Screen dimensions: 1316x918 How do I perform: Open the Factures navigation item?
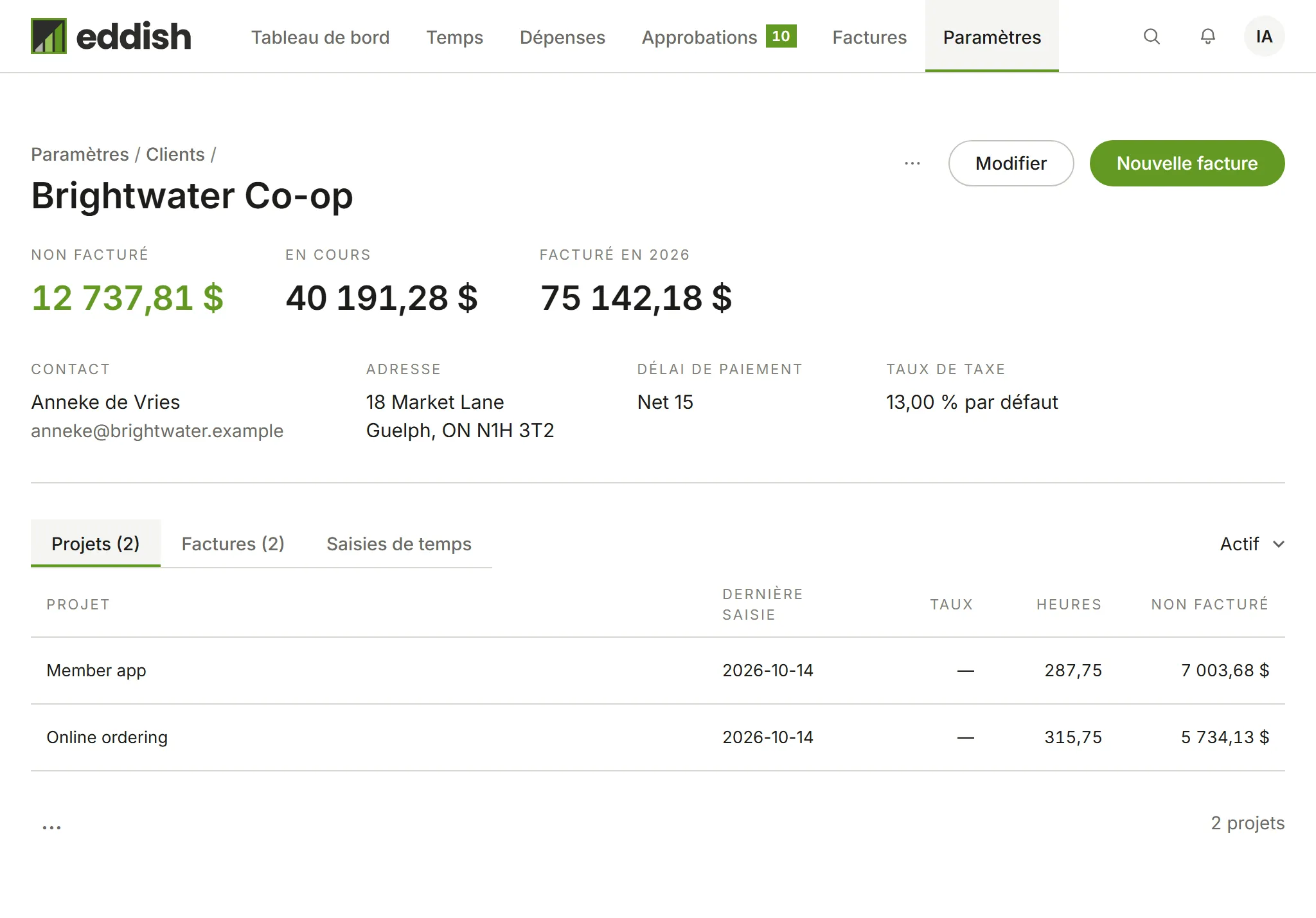click(x=869, y=37)
